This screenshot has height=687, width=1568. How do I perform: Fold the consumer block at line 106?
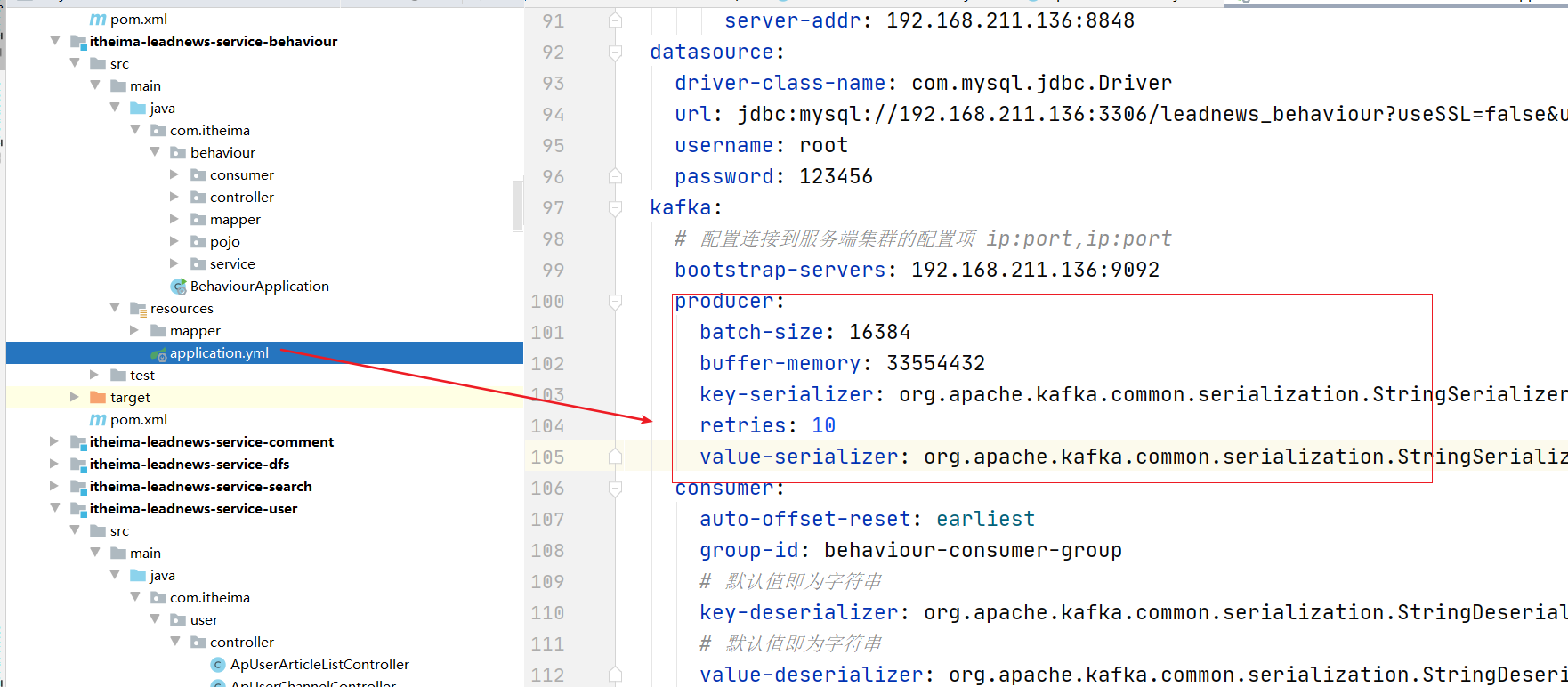point(615,488)
